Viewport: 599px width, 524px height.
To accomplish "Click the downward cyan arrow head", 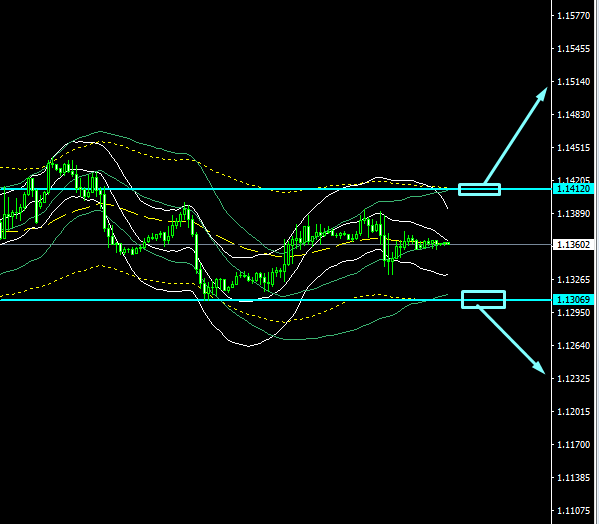I will coord(539,367).
